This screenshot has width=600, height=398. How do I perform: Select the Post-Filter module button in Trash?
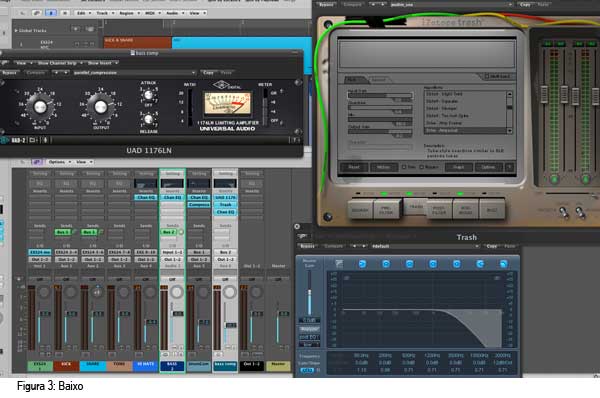pyautogui.click(x=439, y=210)
